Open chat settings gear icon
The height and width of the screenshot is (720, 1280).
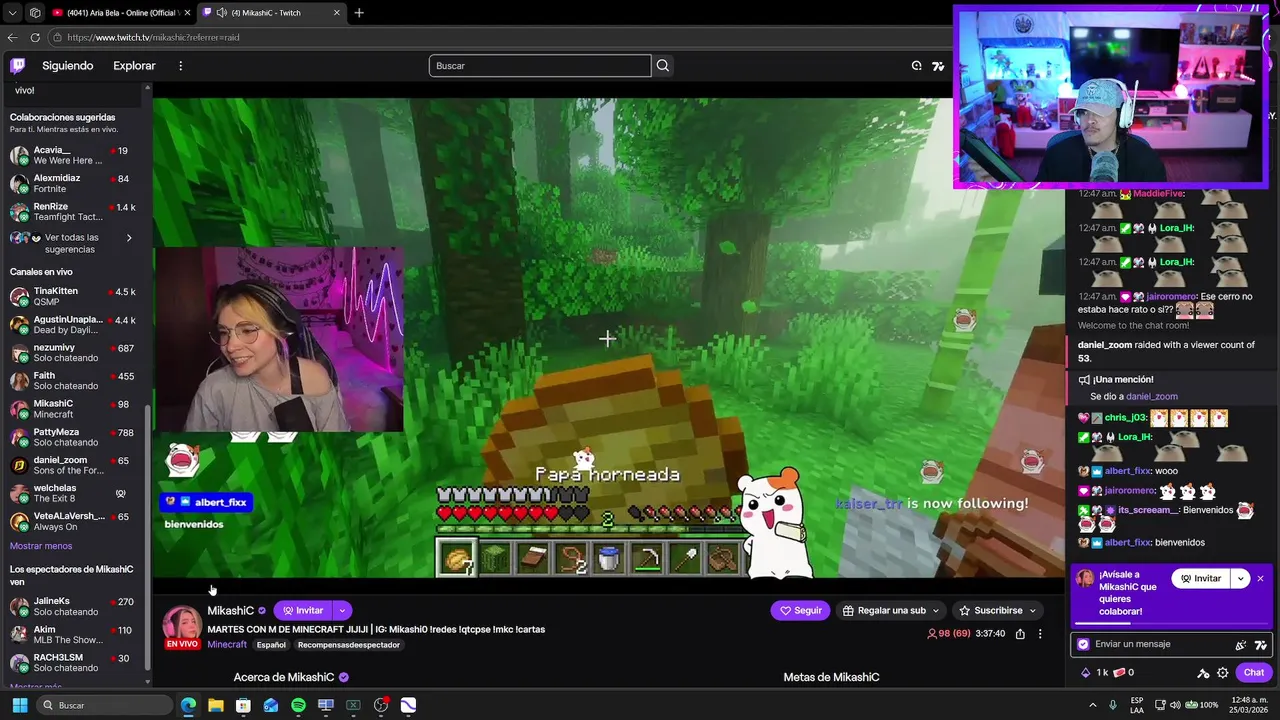[1223, 673]
